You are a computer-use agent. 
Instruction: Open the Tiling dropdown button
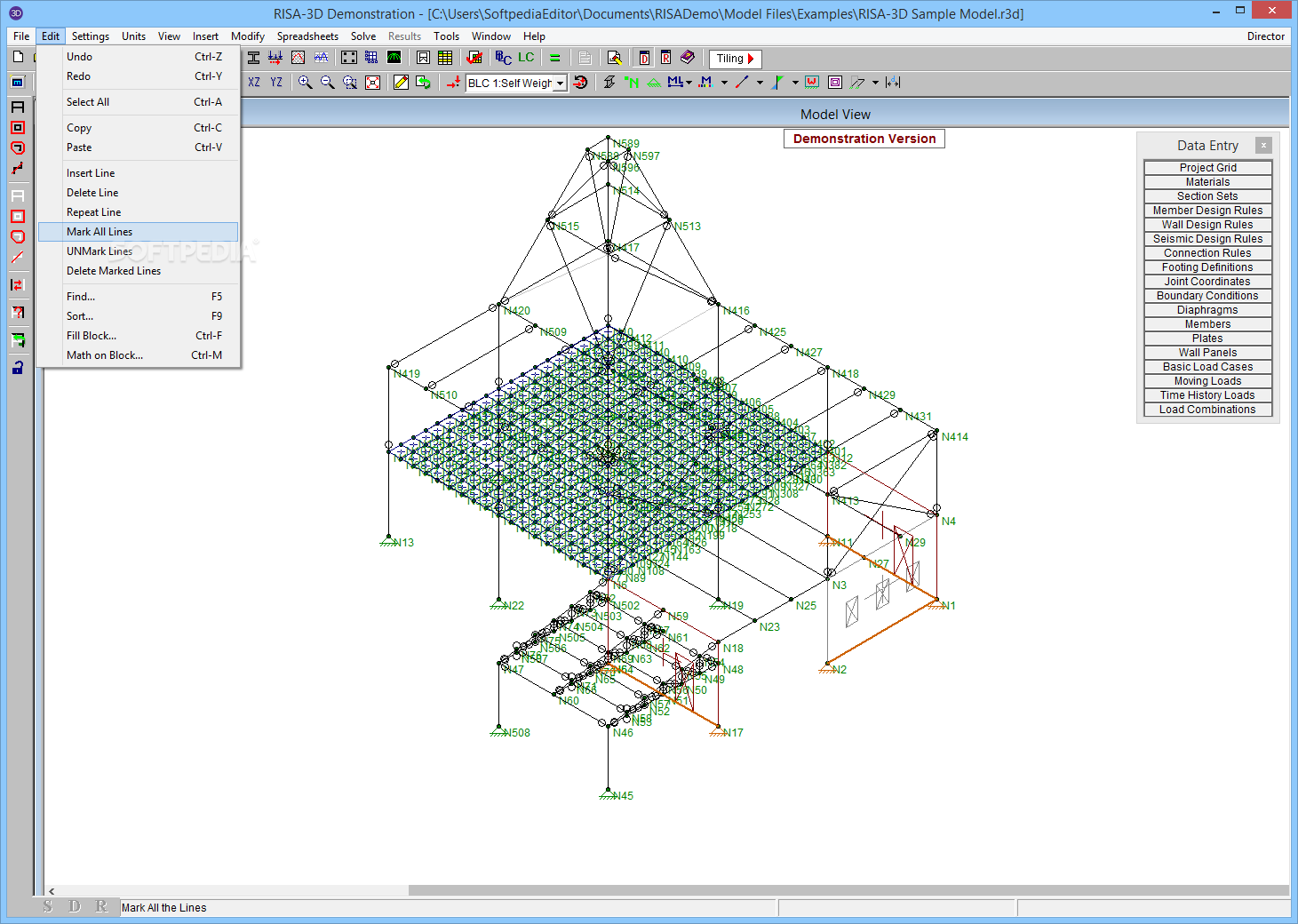pos(736,59)
